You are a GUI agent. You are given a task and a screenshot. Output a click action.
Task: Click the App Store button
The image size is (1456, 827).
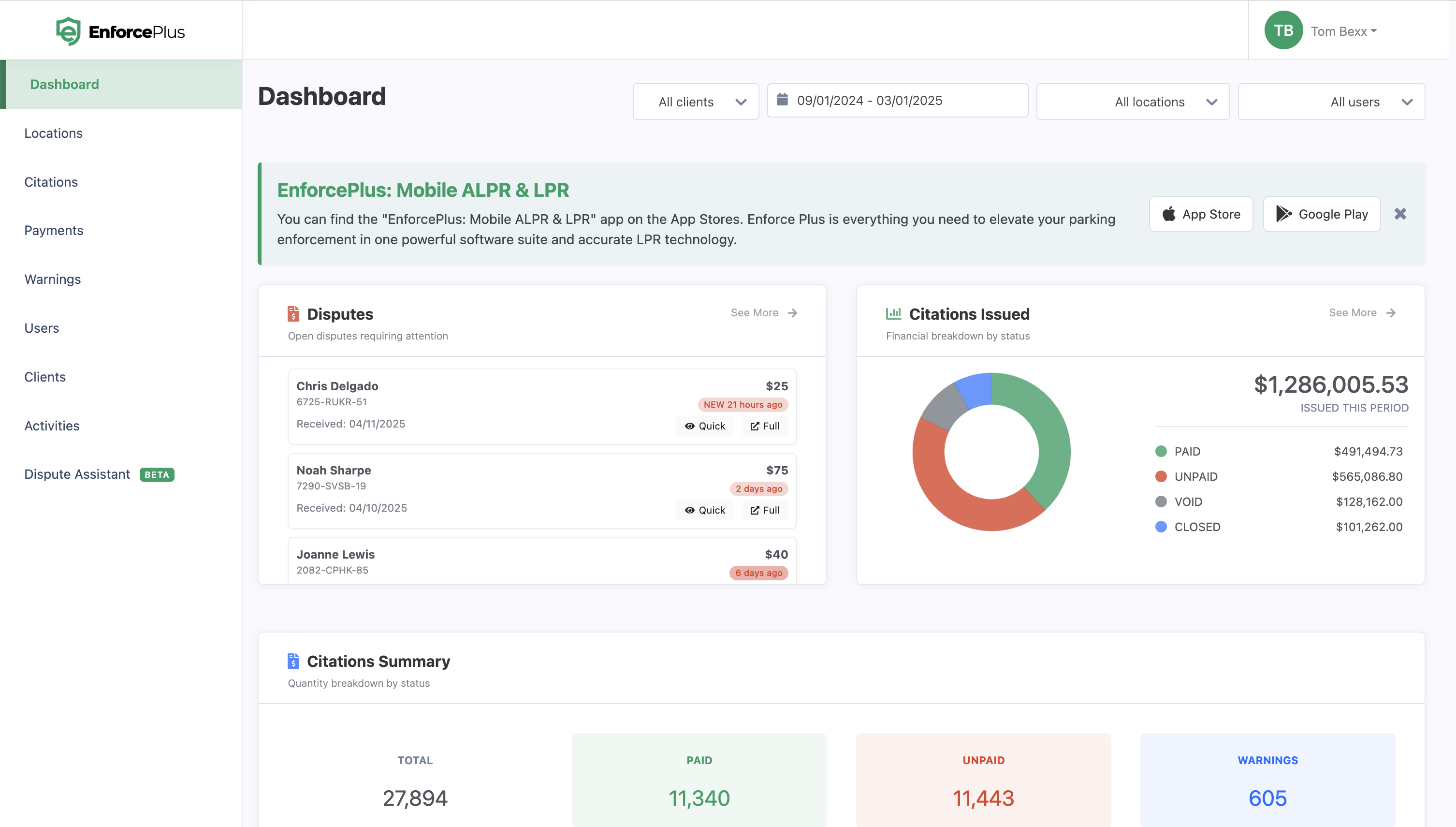coord(1201,214)
